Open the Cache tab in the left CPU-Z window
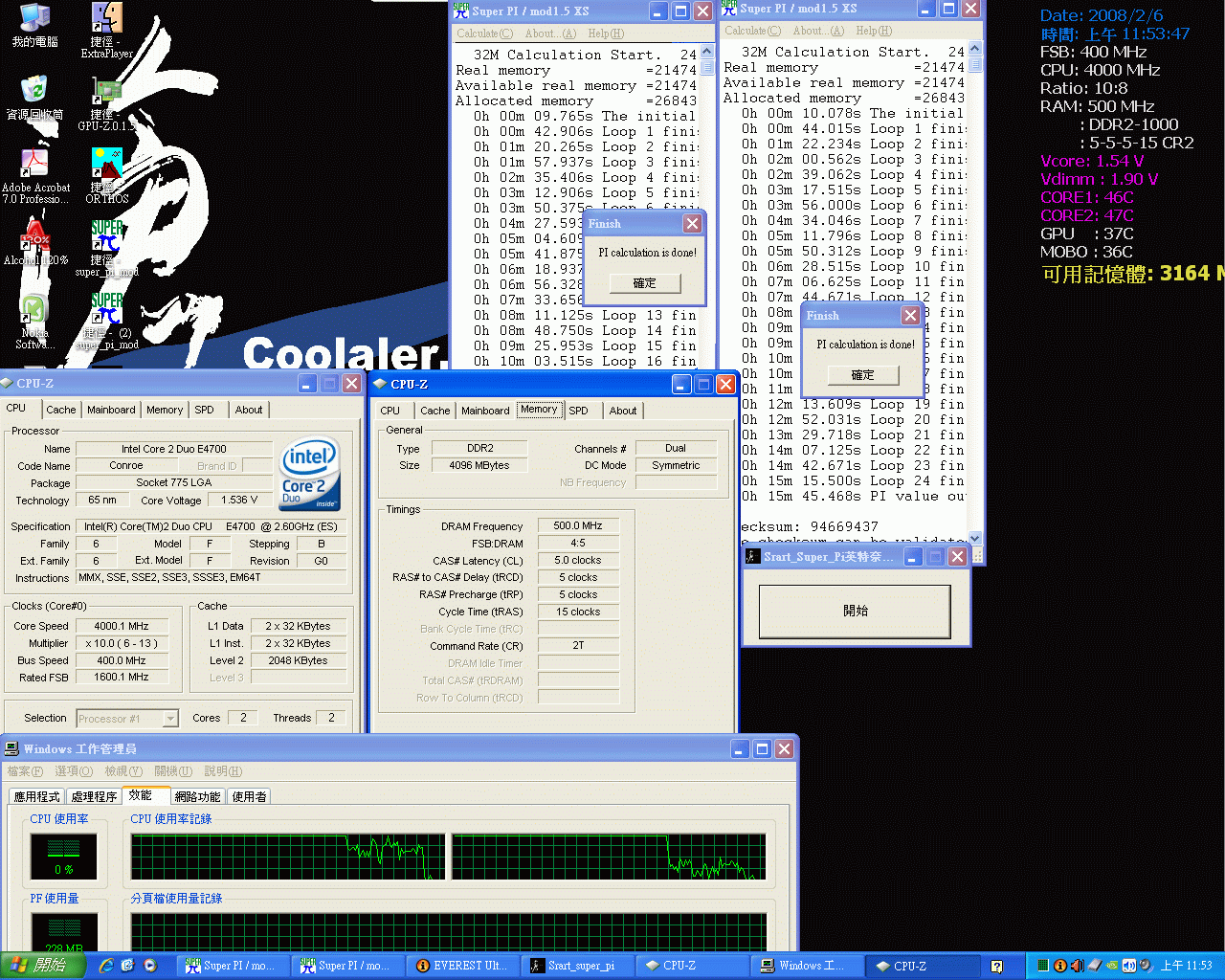1225x980 pixels. click(x=60, y=410)
